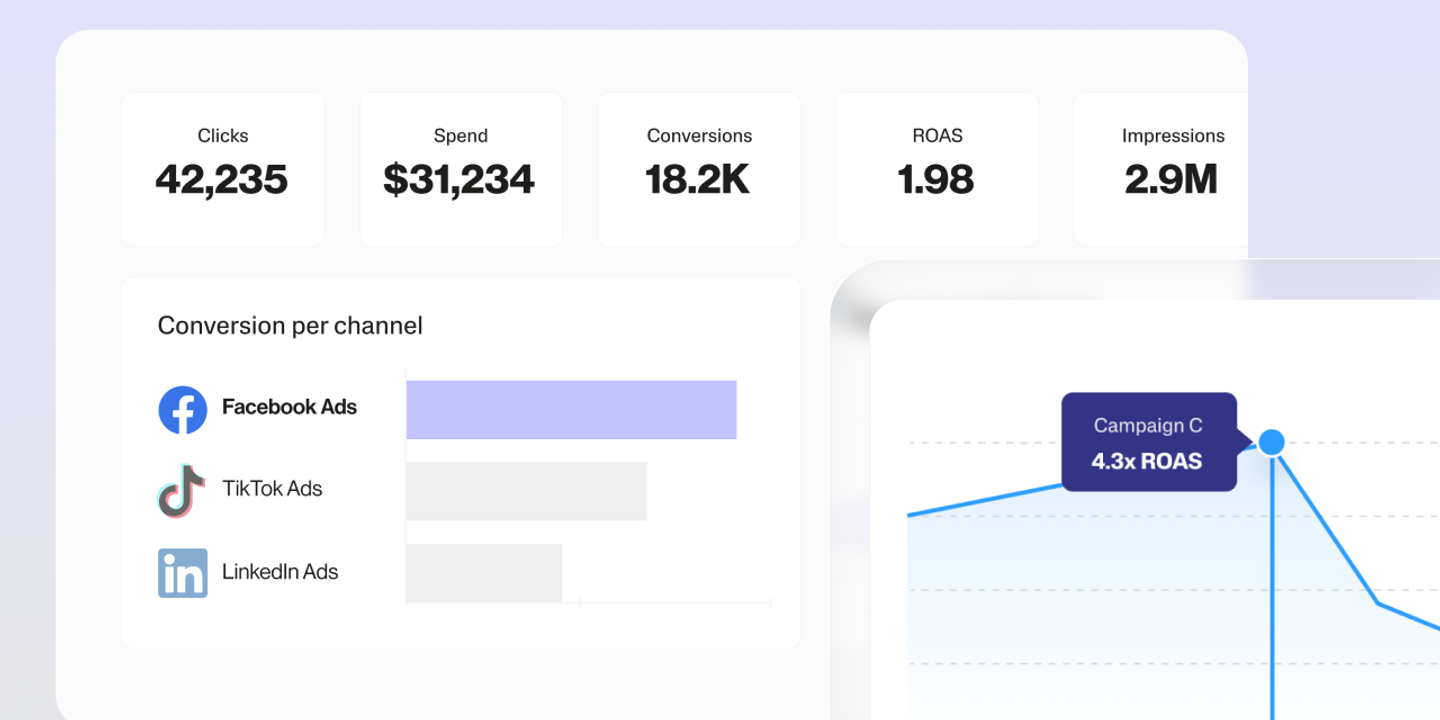Select the LinkedIn Ads channel label
This screenshot has height=720, width=1440.
tap(280, 572)
